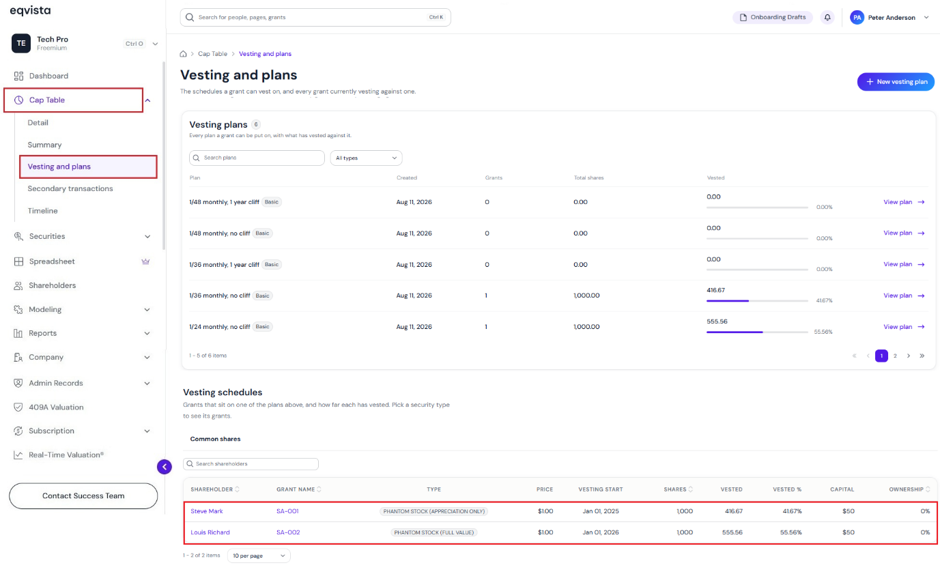Click the Cap Table clock icon
This screenshot has height=574, width=940.
tap(19, 100)
